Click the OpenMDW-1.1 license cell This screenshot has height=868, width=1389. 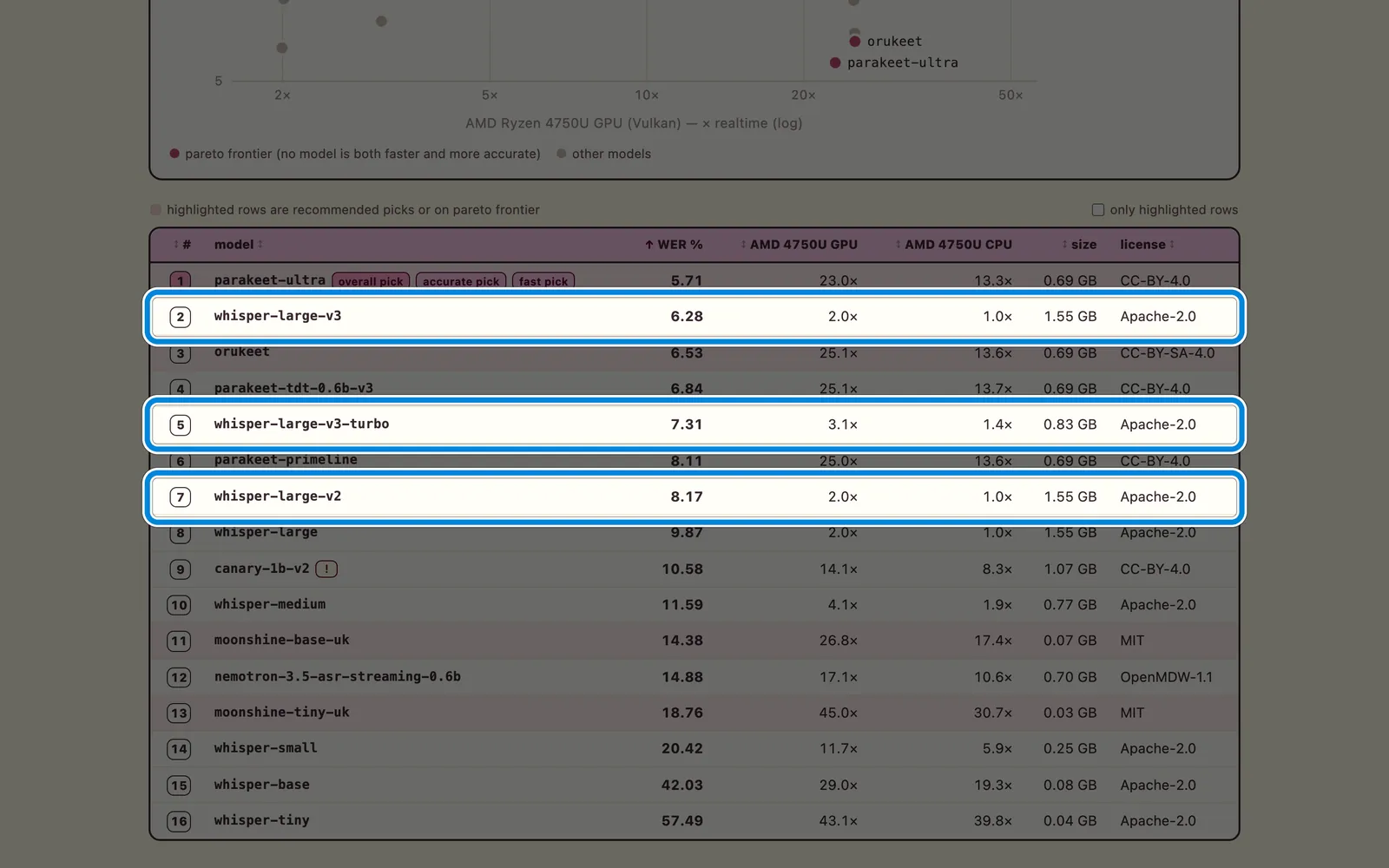[x=1166, y=677]
